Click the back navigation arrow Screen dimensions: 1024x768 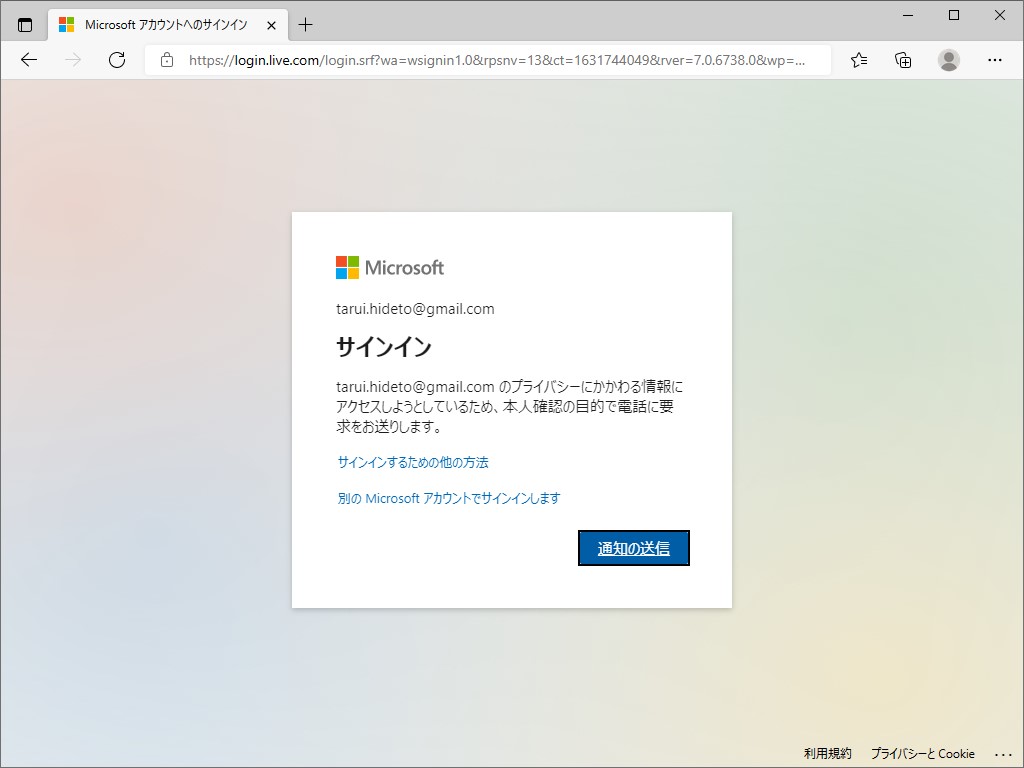tap(28, 60)
